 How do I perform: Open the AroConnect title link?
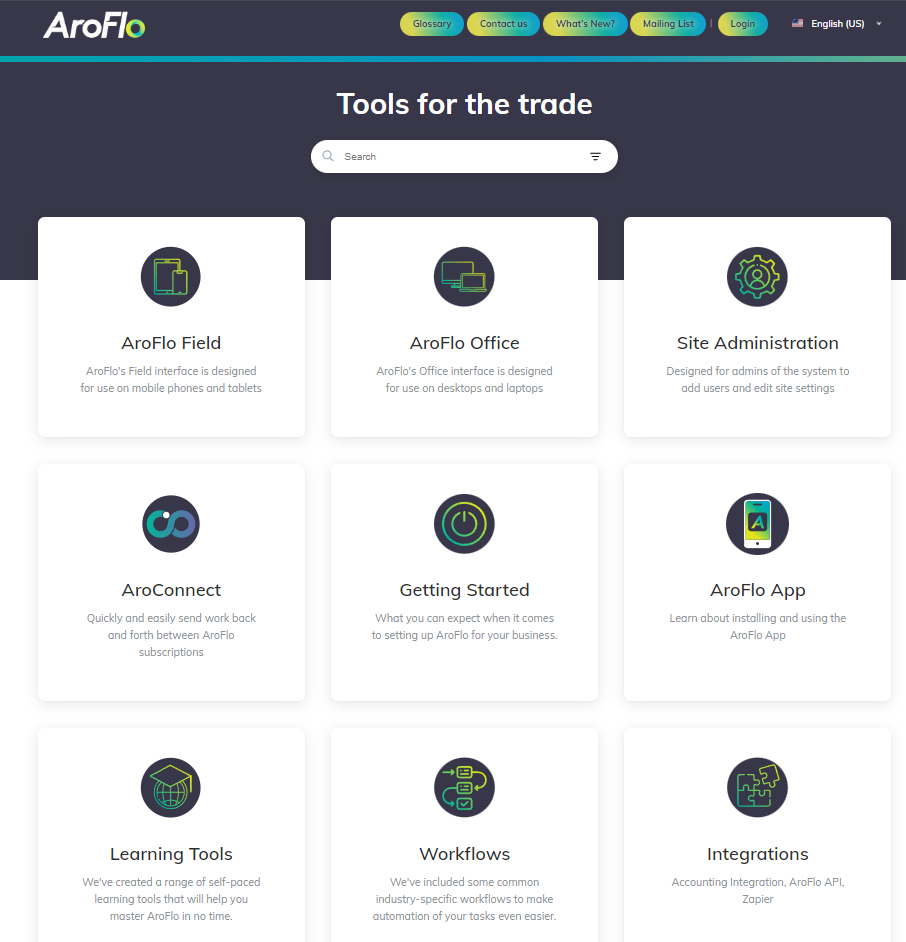tap(171, 590)
